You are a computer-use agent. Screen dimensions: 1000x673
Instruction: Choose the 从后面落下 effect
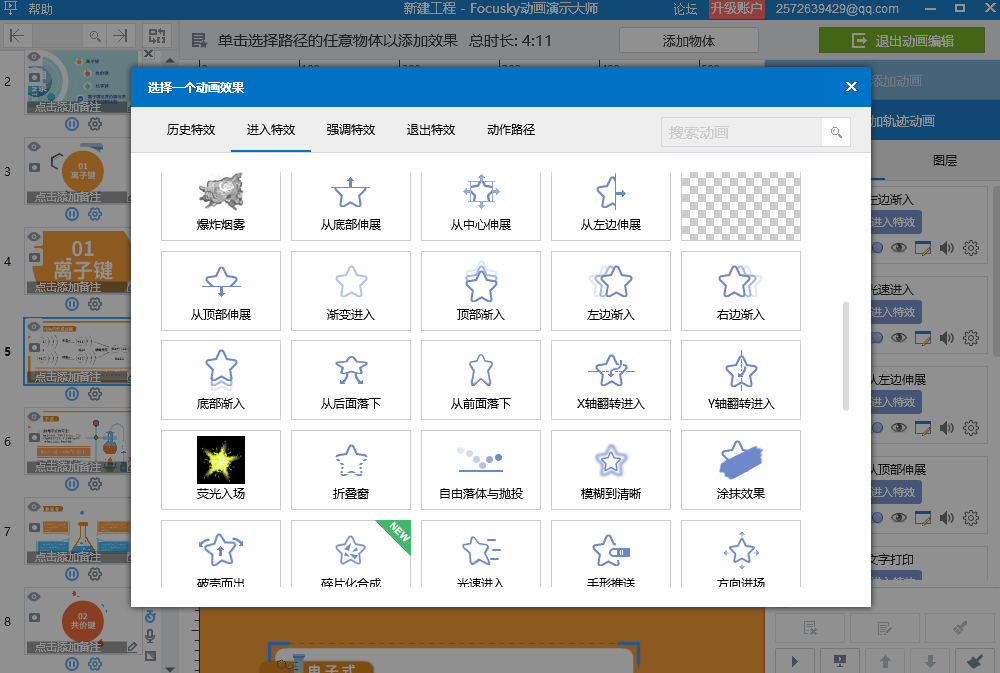pyautogui.click(x=351, y=380)
